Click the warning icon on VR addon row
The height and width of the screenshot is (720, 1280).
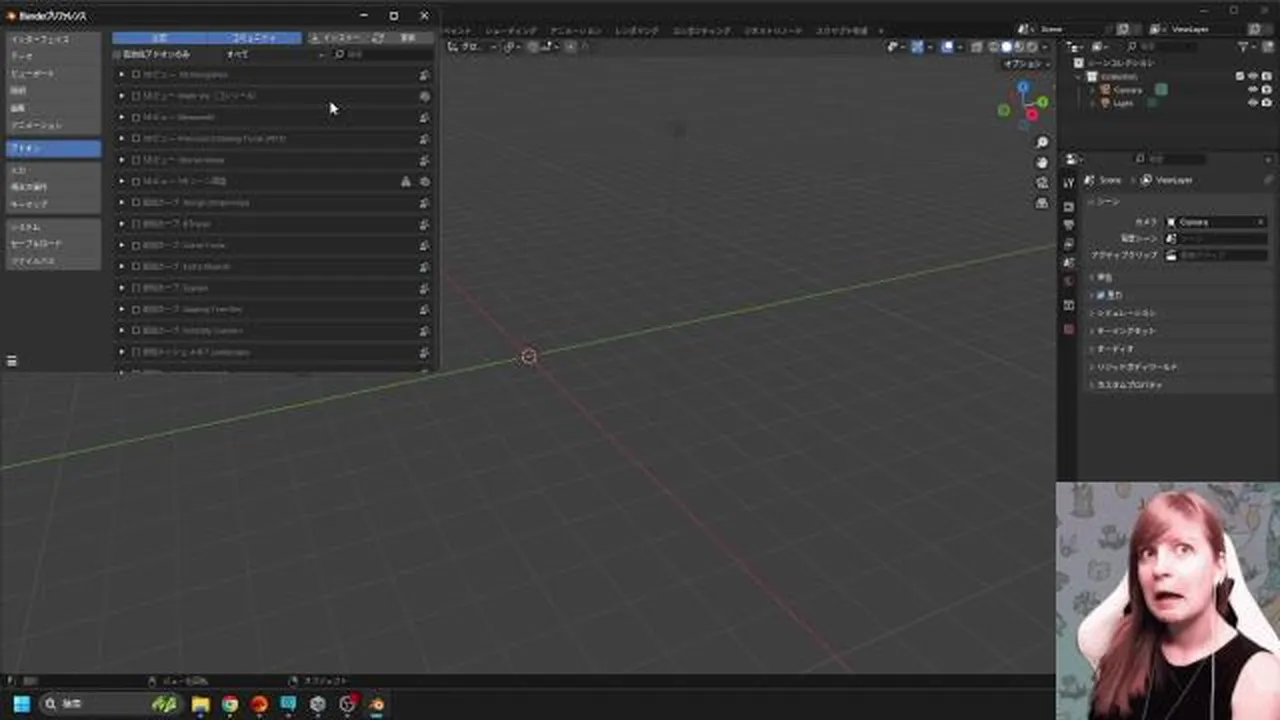click(405, 181)
